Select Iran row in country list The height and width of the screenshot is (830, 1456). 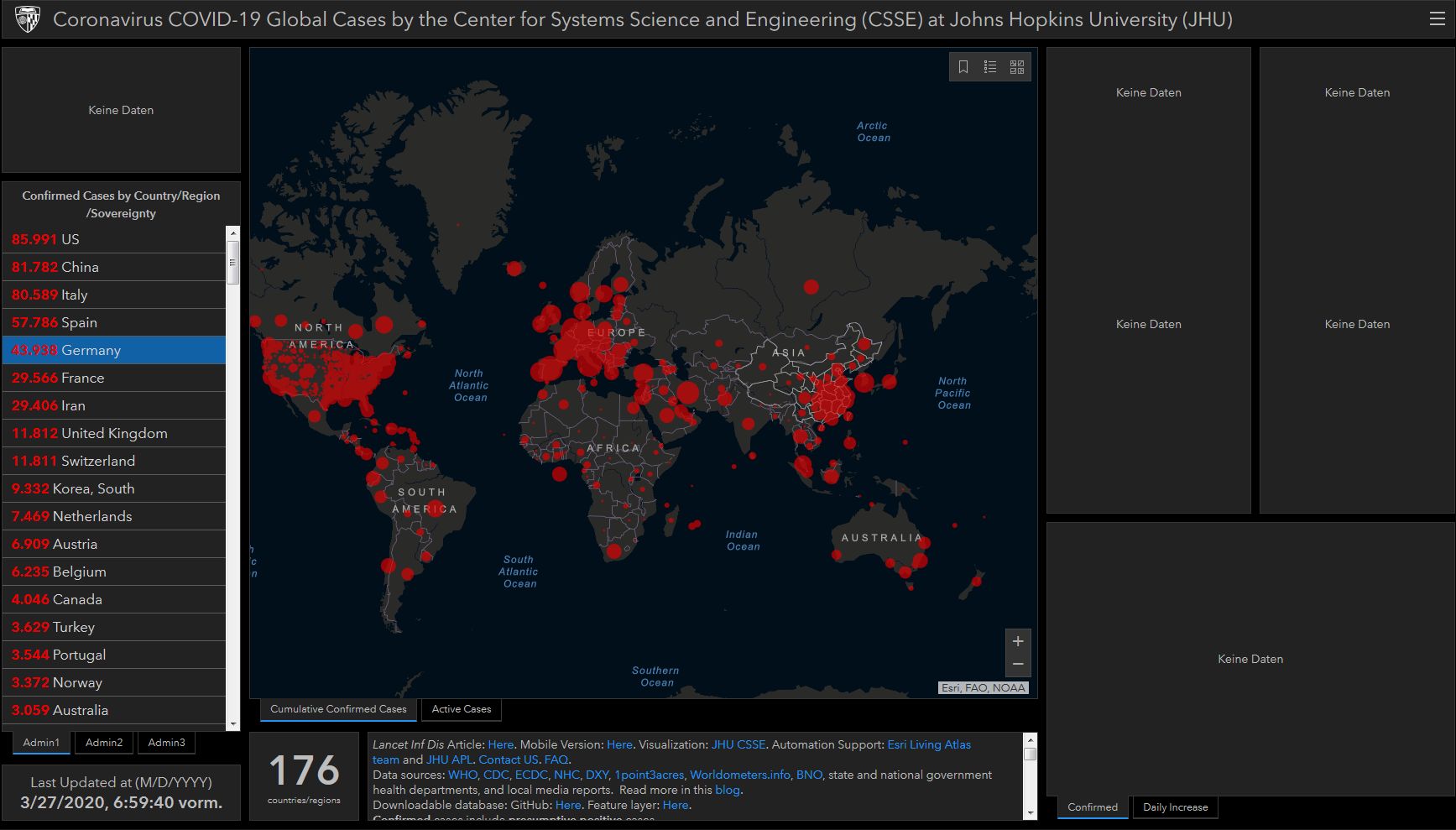114,405
